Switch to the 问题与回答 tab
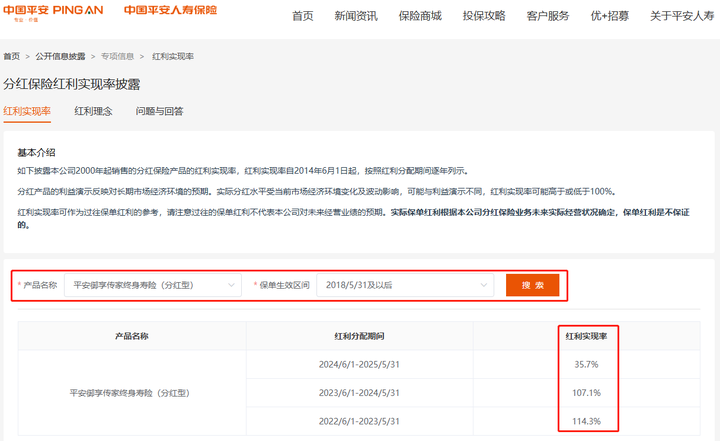Screen dimensions: 720x441 coord(160,111)
